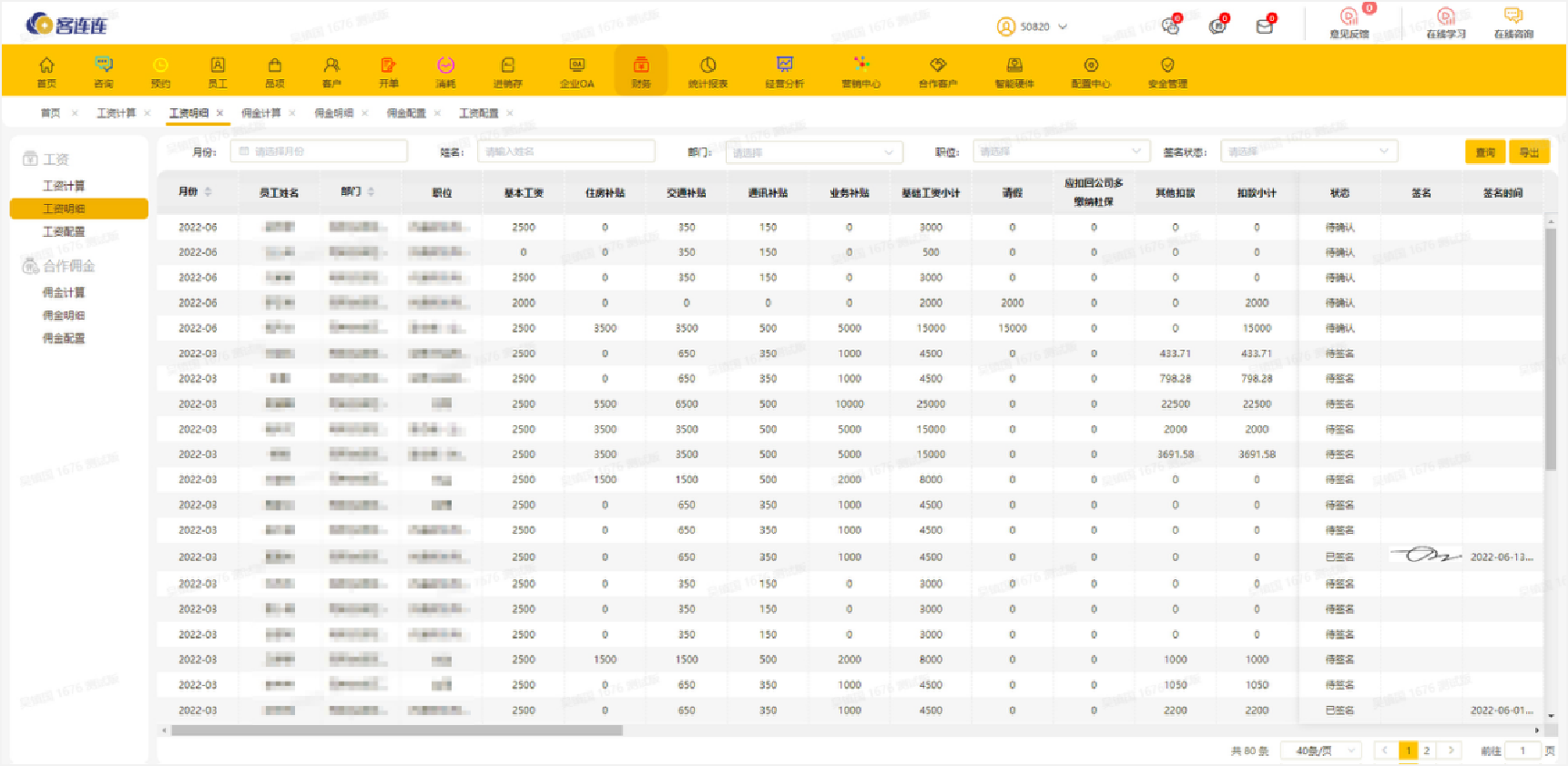Screen dimensions: 1568x766
Task: Switch to the 佣金配置 page tab
Action: [x=406, y=113]
